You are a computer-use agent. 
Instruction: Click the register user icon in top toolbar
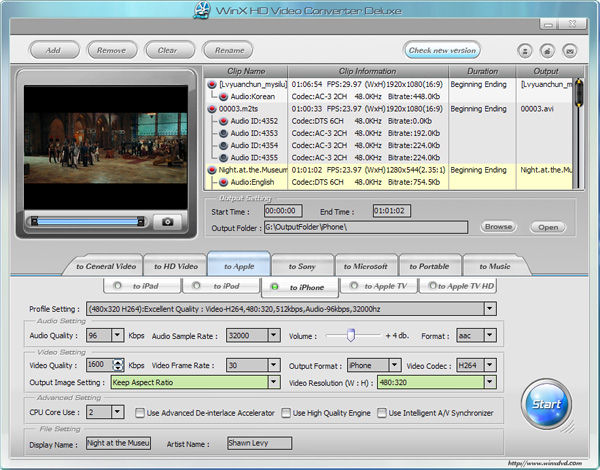coord(525,51)
